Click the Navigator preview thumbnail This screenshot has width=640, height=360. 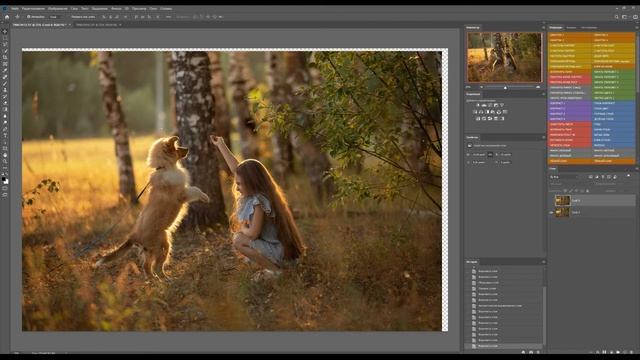point(504,57)
